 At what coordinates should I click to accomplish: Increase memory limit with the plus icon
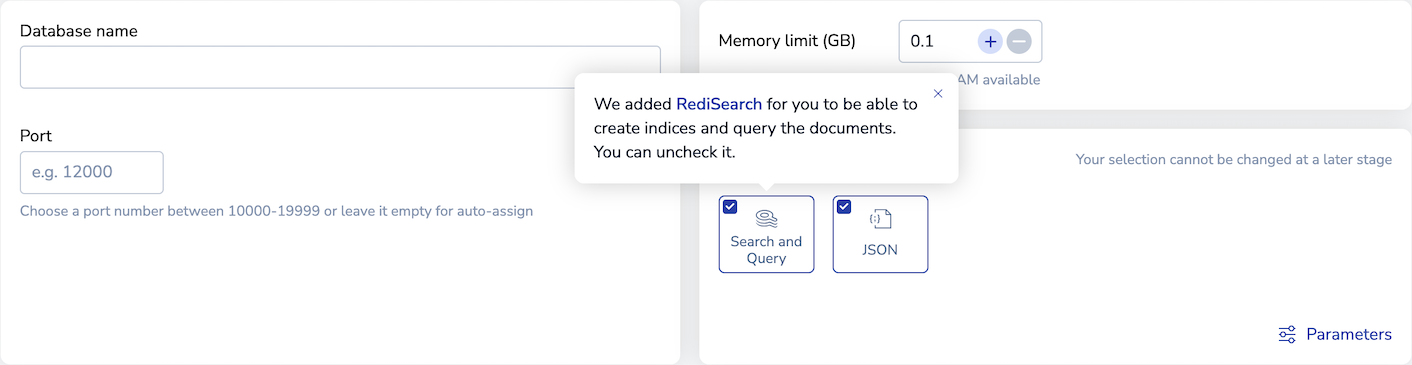coord(990,41)
